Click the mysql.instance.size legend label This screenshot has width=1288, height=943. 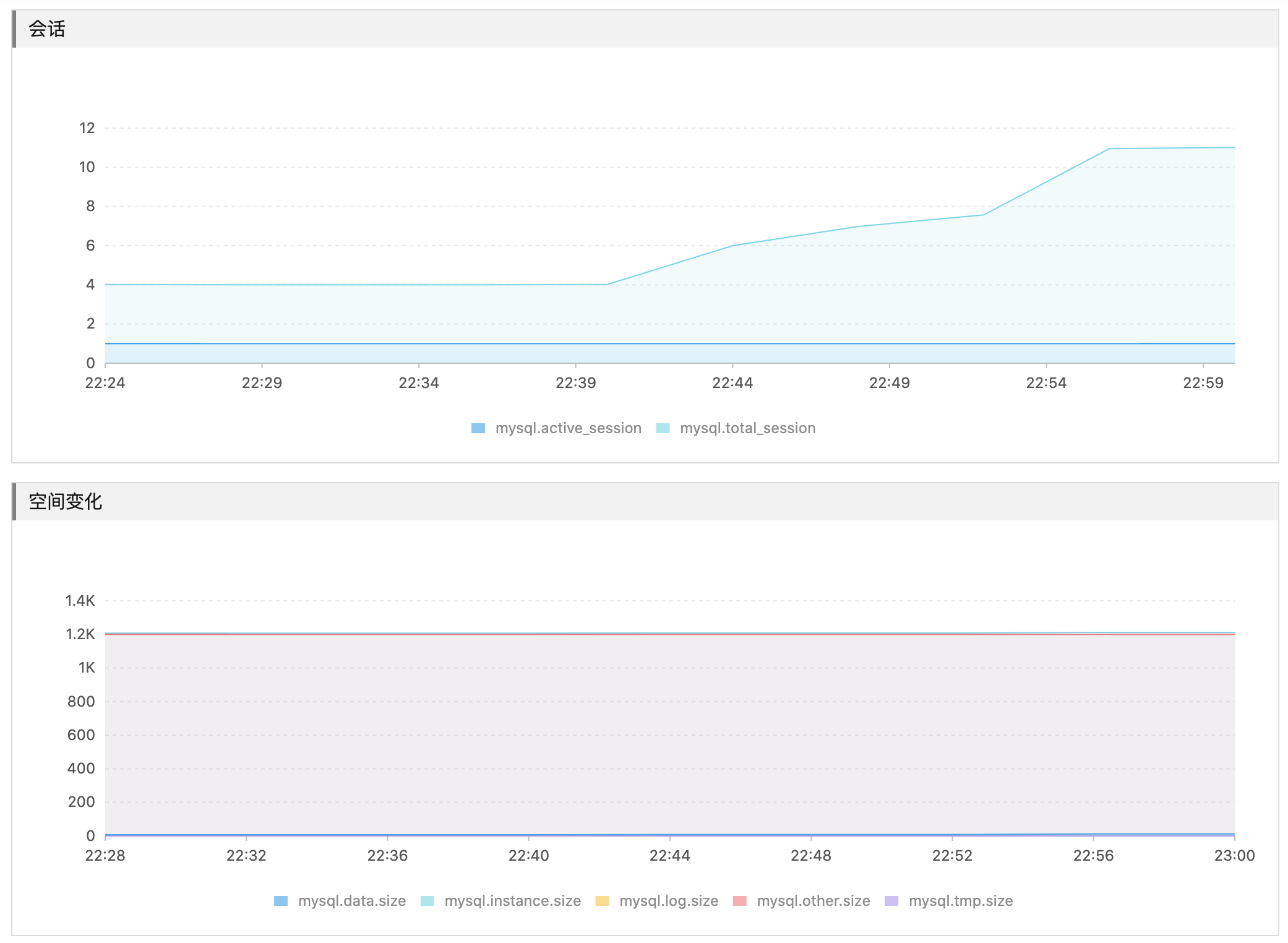[512, 901]
